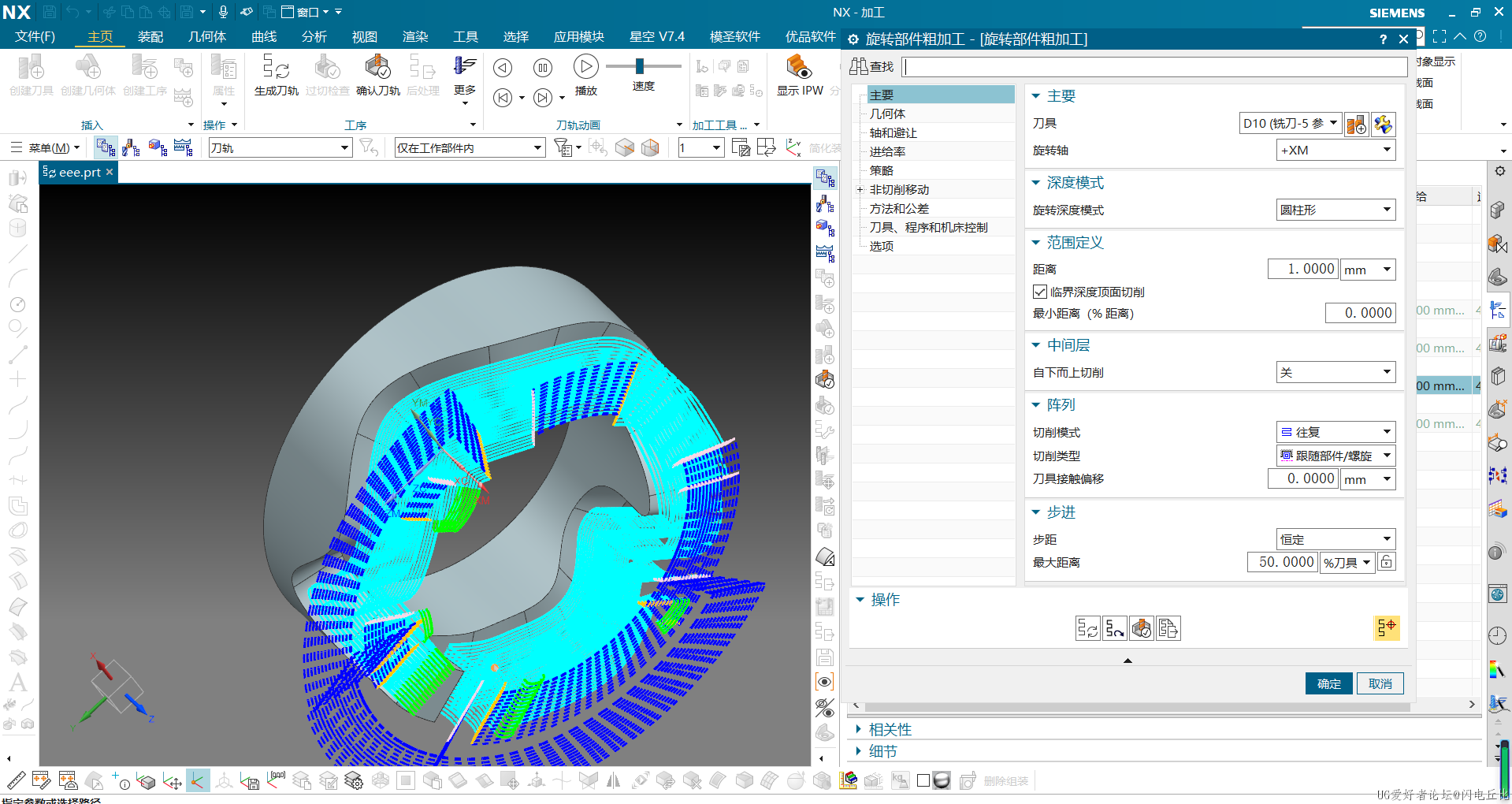Click the pause toolpath animation button

pyautogui.click(x=543, y=68)
